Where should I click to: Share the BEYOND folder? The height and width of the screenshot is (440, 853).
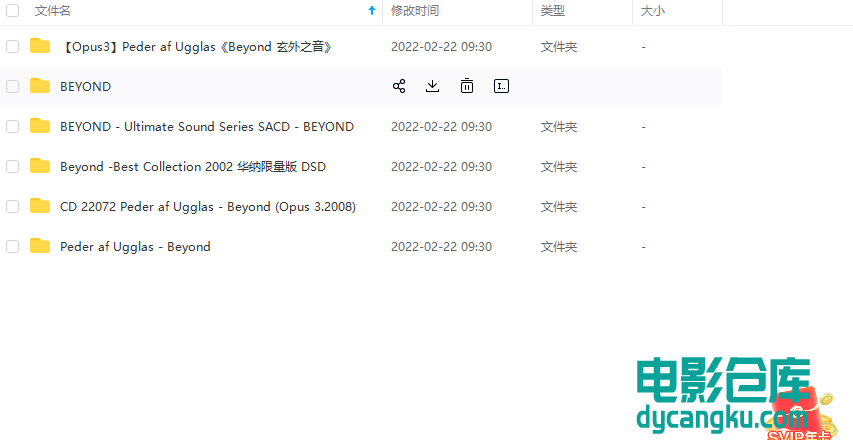point(399,86)
